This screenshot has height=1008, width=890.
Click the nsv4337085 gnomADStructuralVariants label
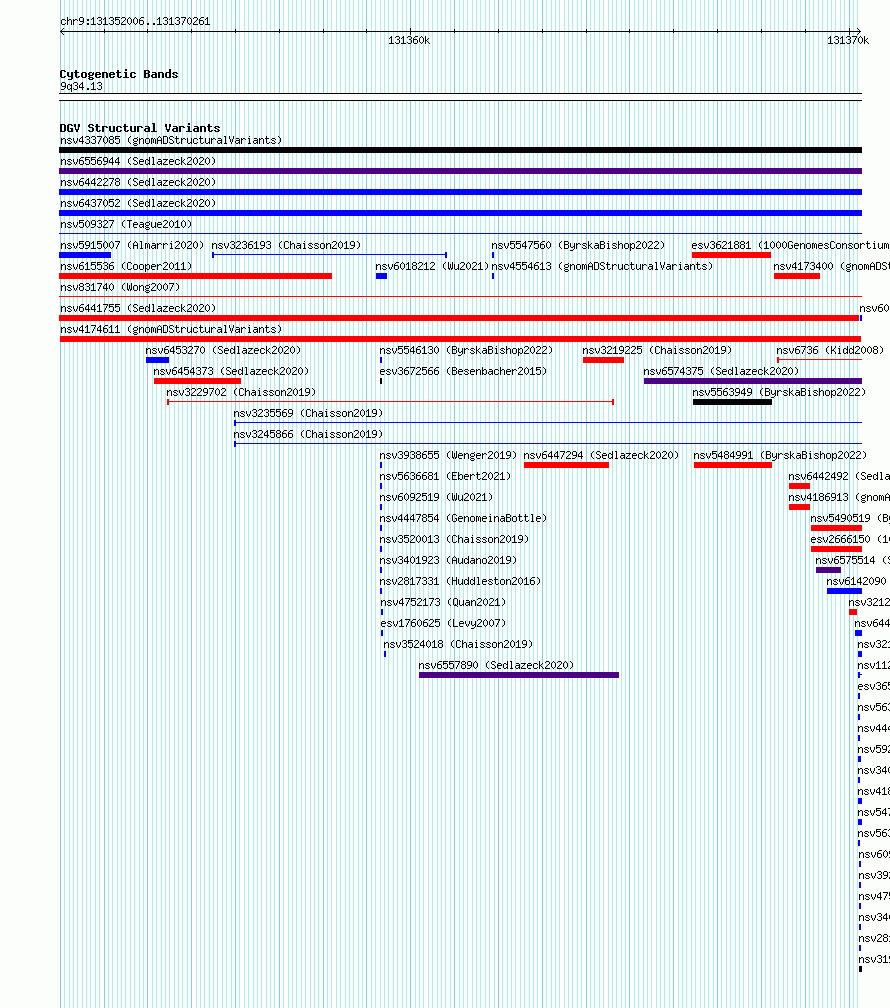(171, 140)
